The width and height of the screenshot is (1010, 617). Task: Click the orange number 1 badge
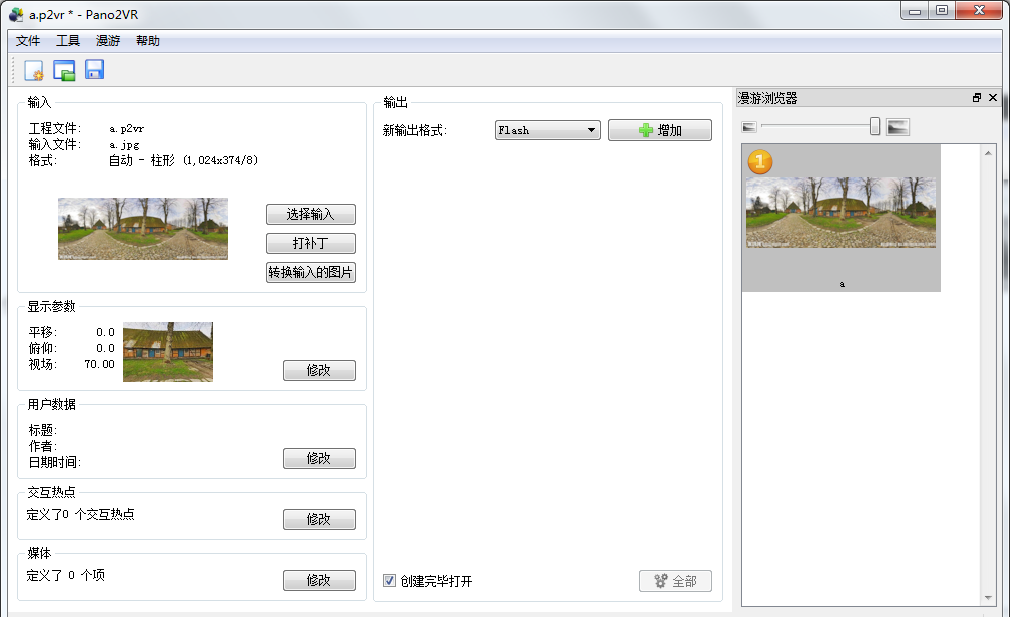point(760,162)
